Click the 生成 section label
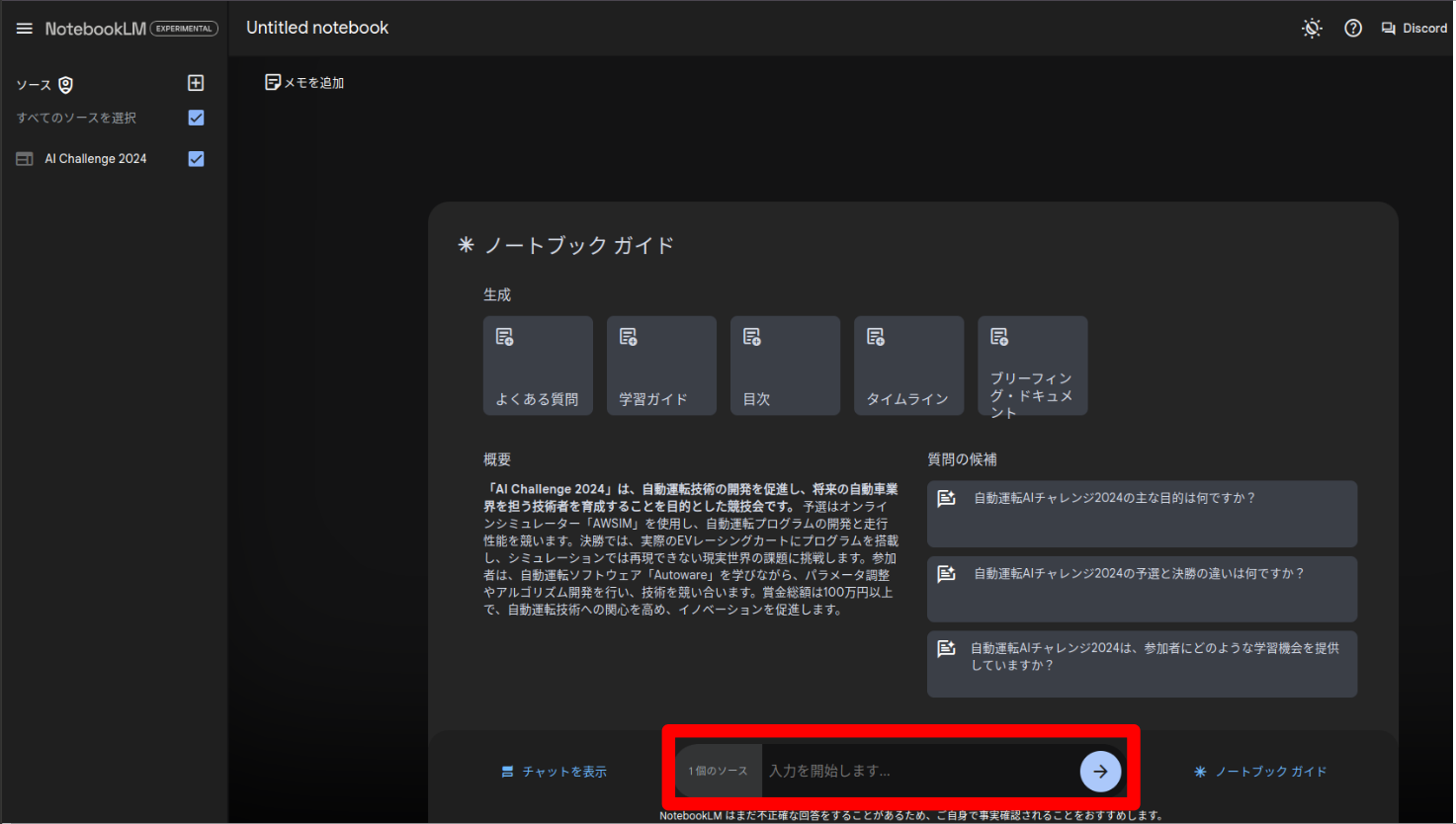Viewport: 1456px width, 824px height. click(x=497, y=294)
